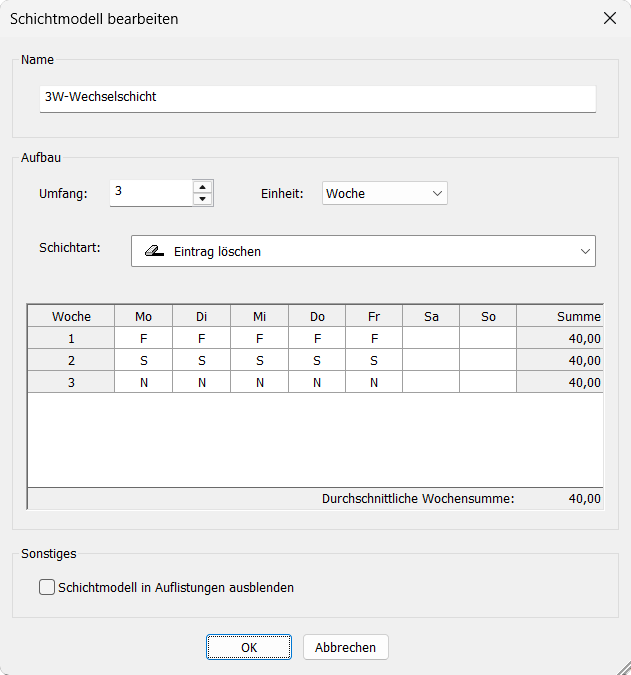Select week 2 Friday cell S
631x675 pixels.
coord(374,360)
